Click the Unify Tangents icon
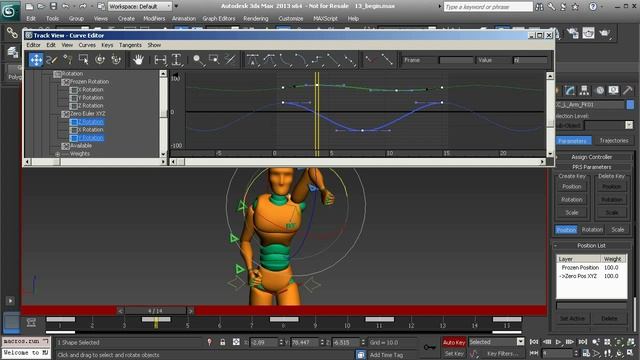640x360 pixels. click(x=387, y=60)
